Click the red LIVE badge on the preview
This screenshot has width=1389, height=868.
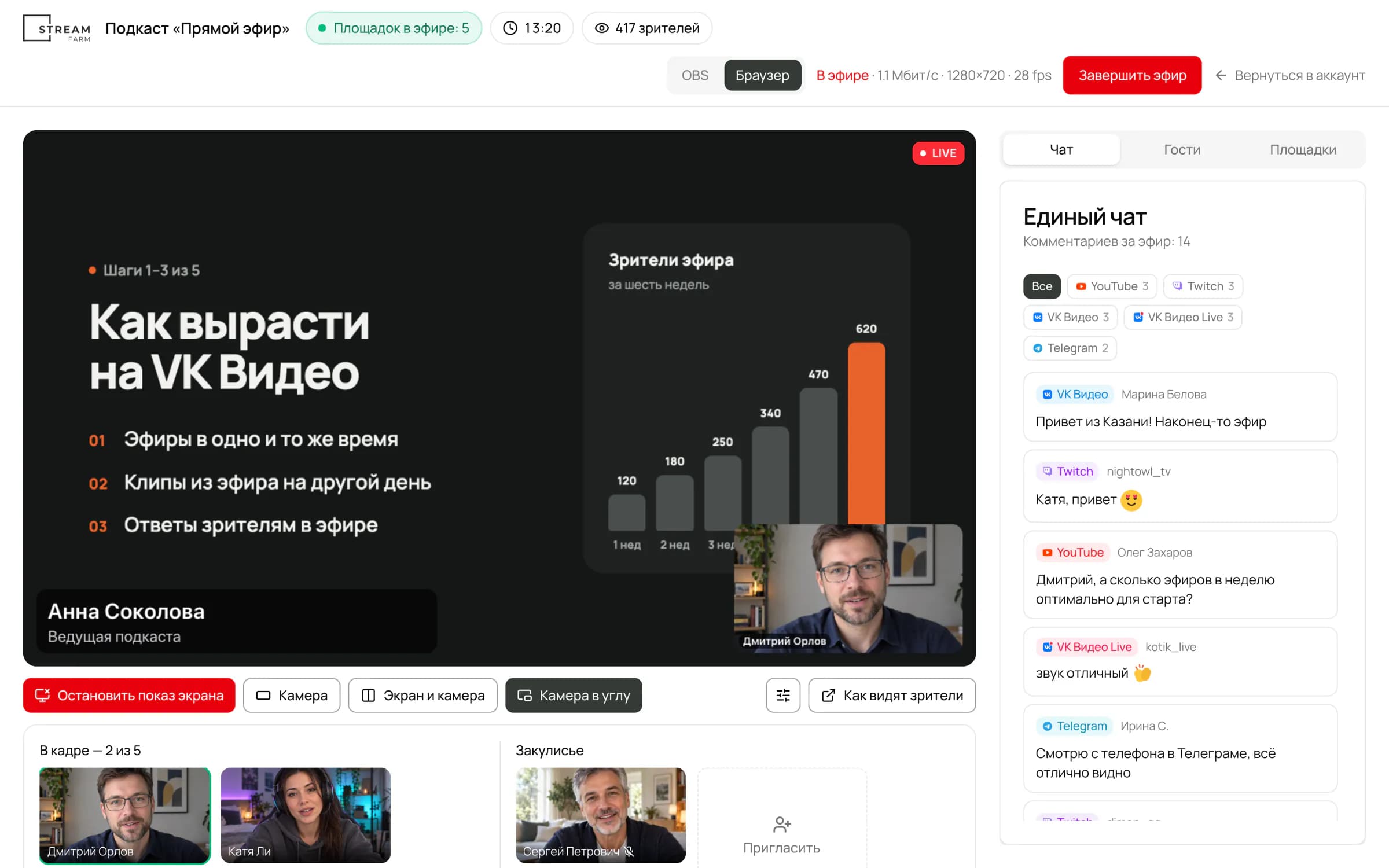(938, 153)
